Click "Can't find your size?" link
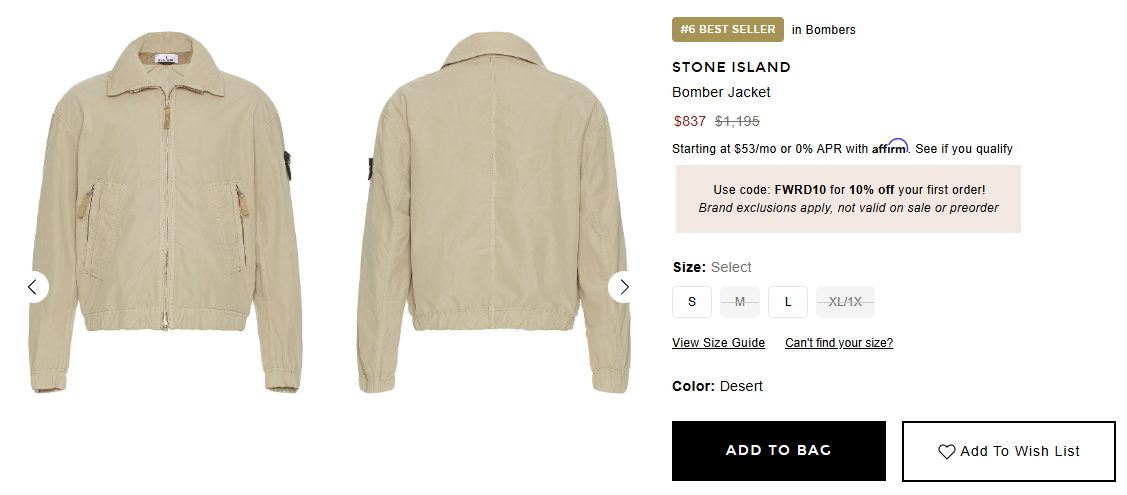The height and width of the screenshot is (495, 1127). point(838,343)
